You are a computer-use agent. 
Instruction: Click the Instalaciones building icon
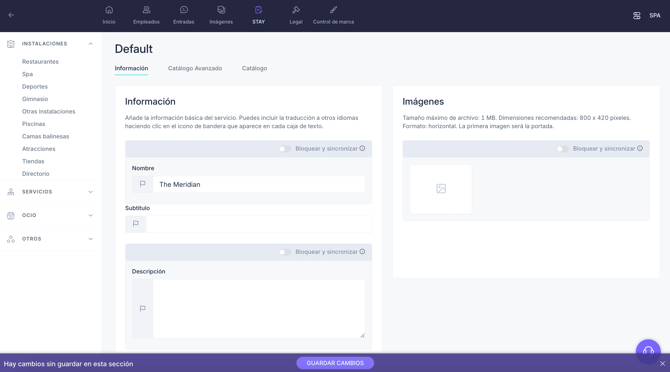(x=11, y=44)
